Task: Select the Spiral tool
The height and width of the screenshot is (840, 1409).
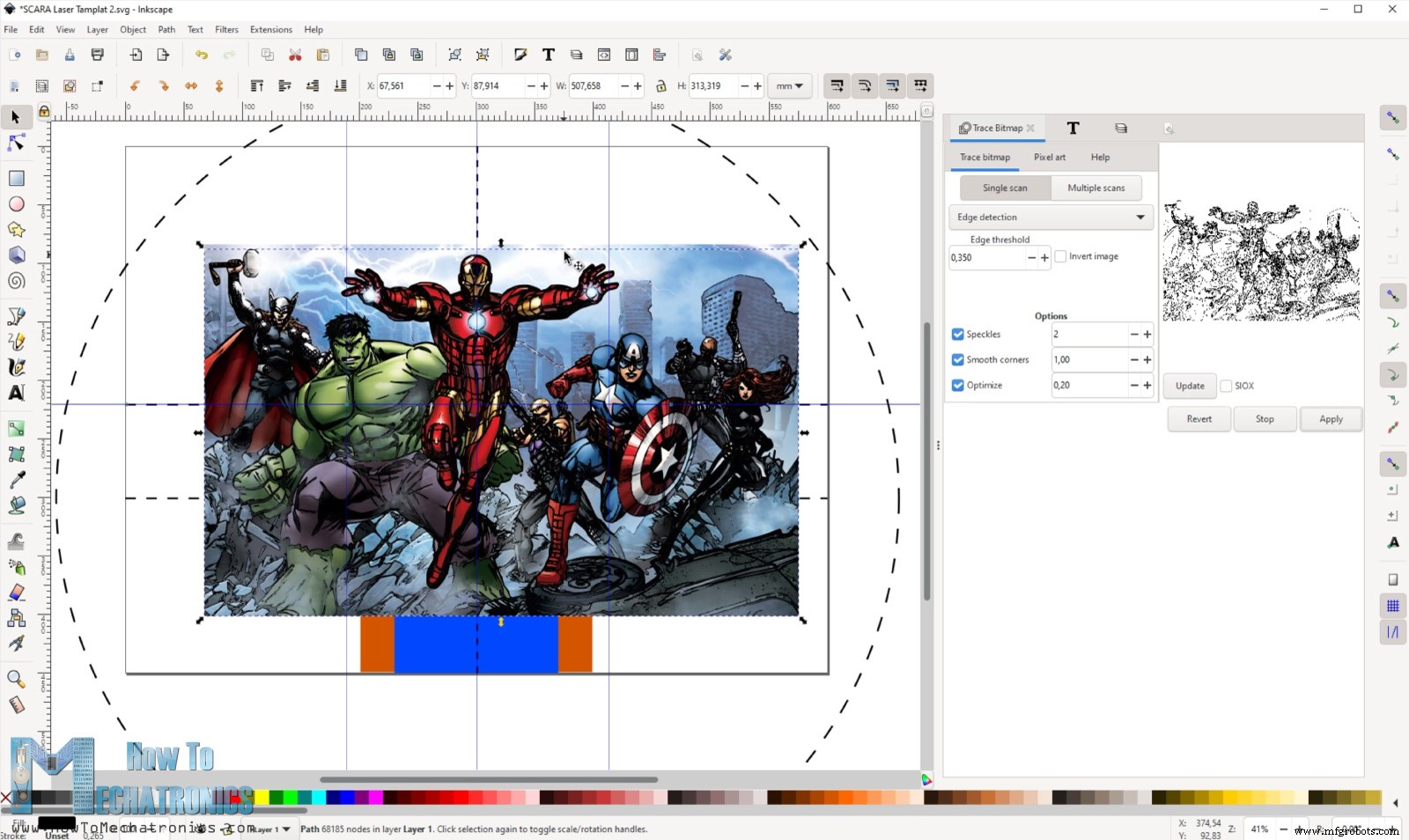Action: click(16, 281)
